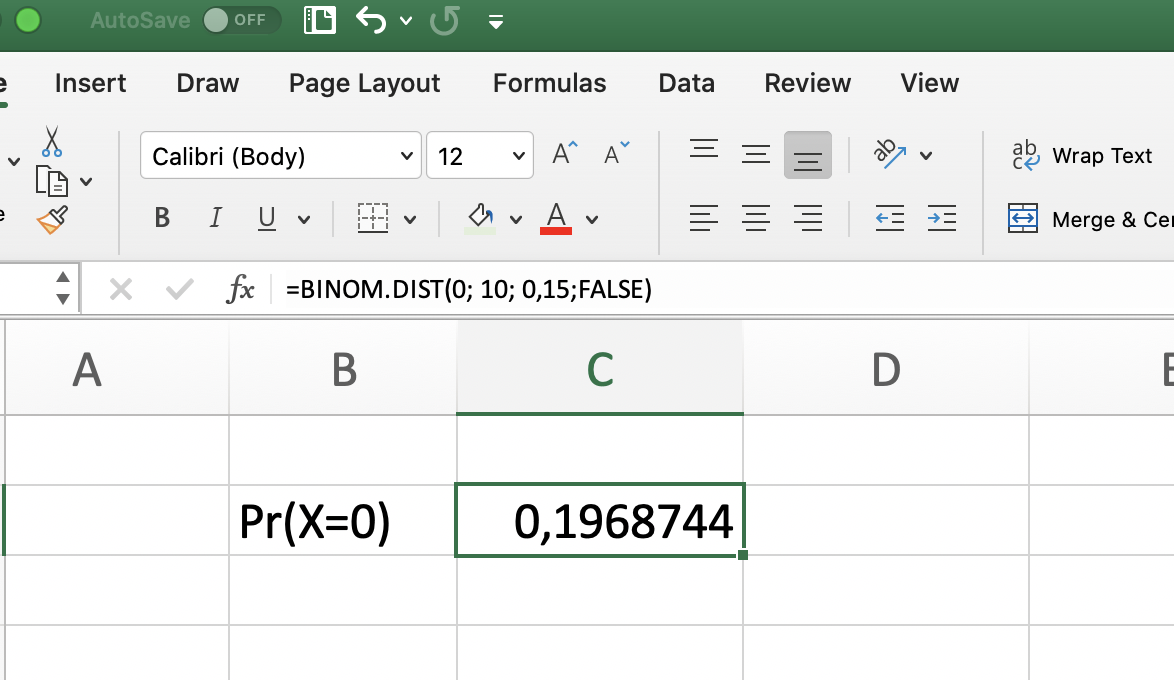
Task: Apply the red font color swatch
Action: coord(556,218)
